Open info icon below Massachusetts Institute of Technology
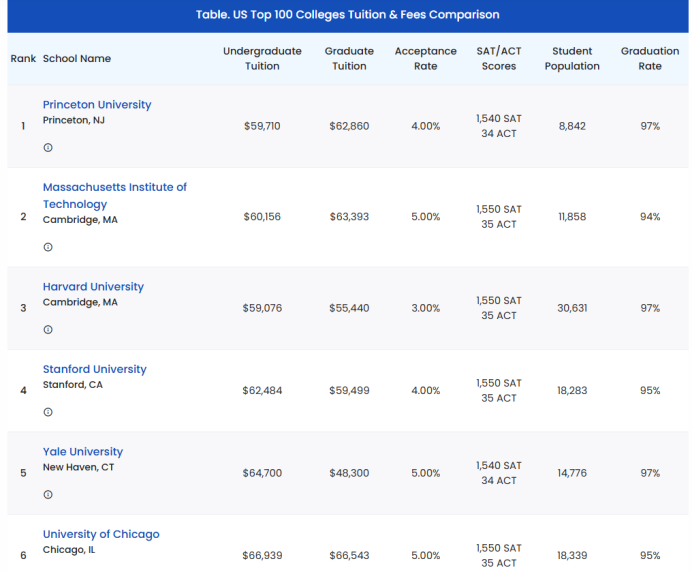 [48, 247]
